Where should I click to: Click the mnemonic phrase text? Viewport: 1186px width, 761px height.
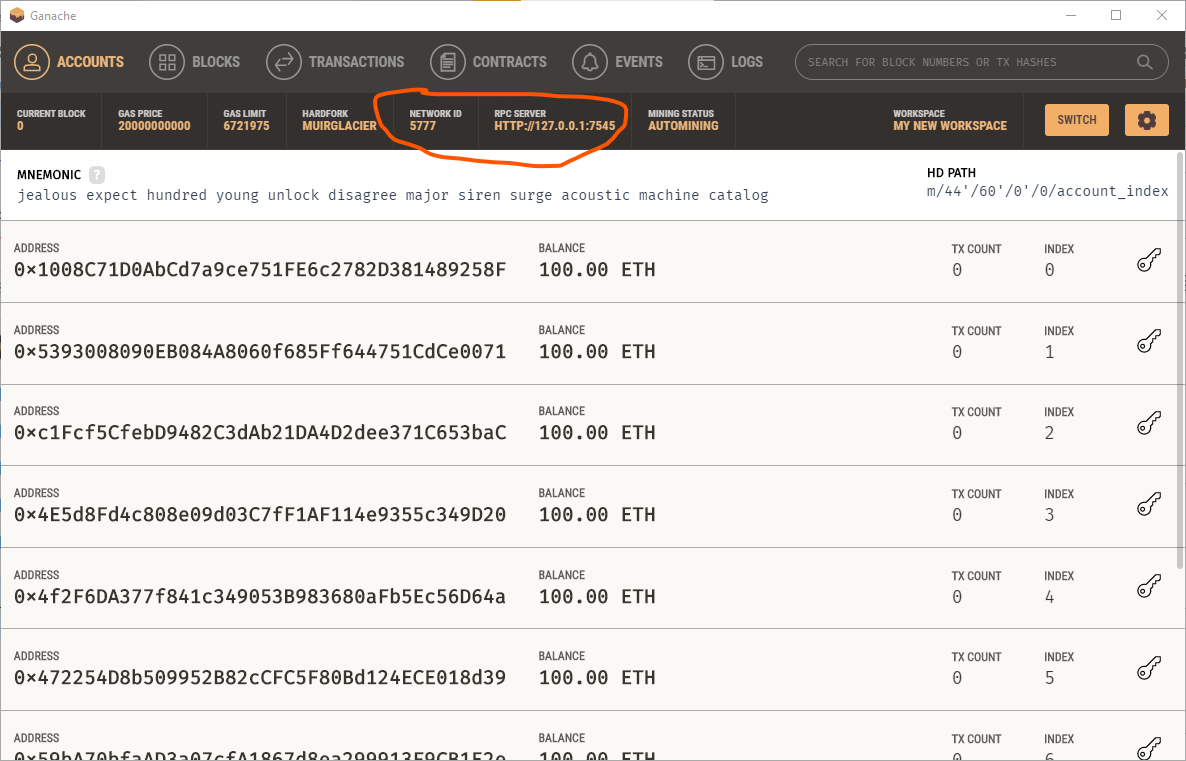pyautogui.click(x=393, y=195)
